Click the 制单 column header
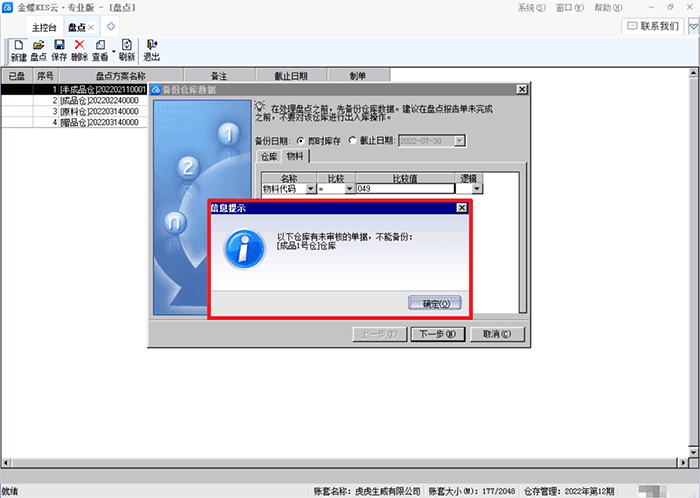This screenshot has height=498, width=700. (x=358, y=76)
